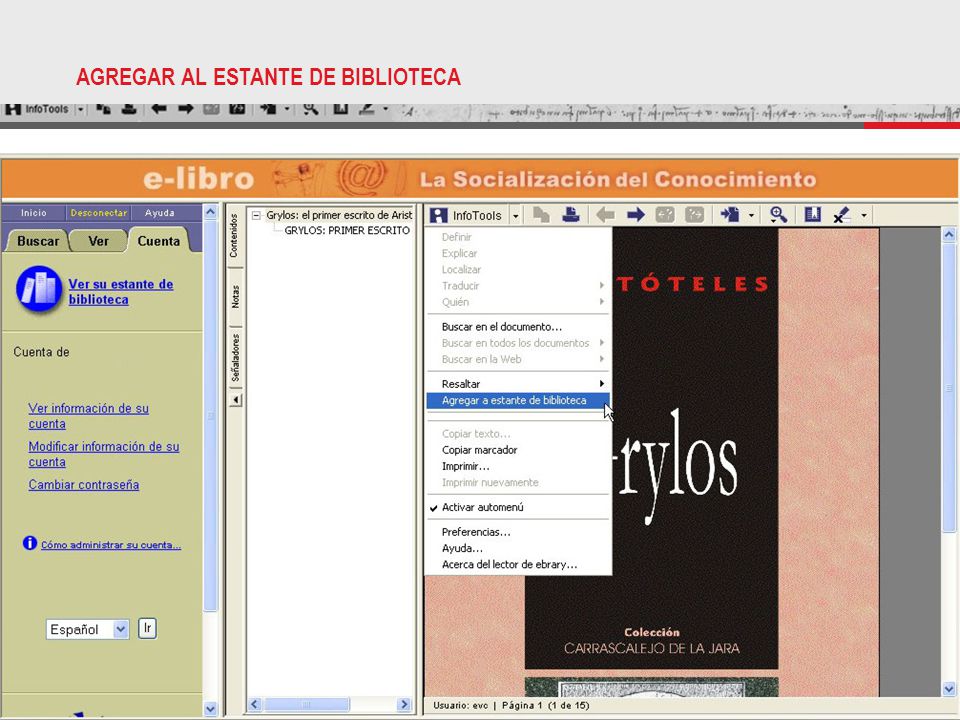Select the highlighter pen icon
The width and height of the screenshot is (960, 720).
(842, 215)
